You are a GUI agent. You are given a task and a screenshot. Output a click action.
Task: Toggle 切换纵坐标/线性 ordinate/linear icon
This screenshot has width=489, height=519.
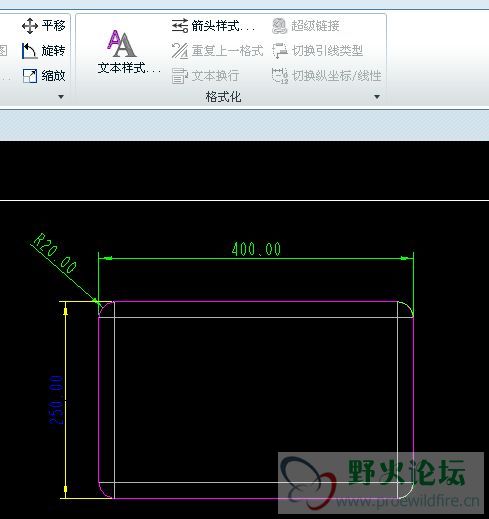coord(280,76)
